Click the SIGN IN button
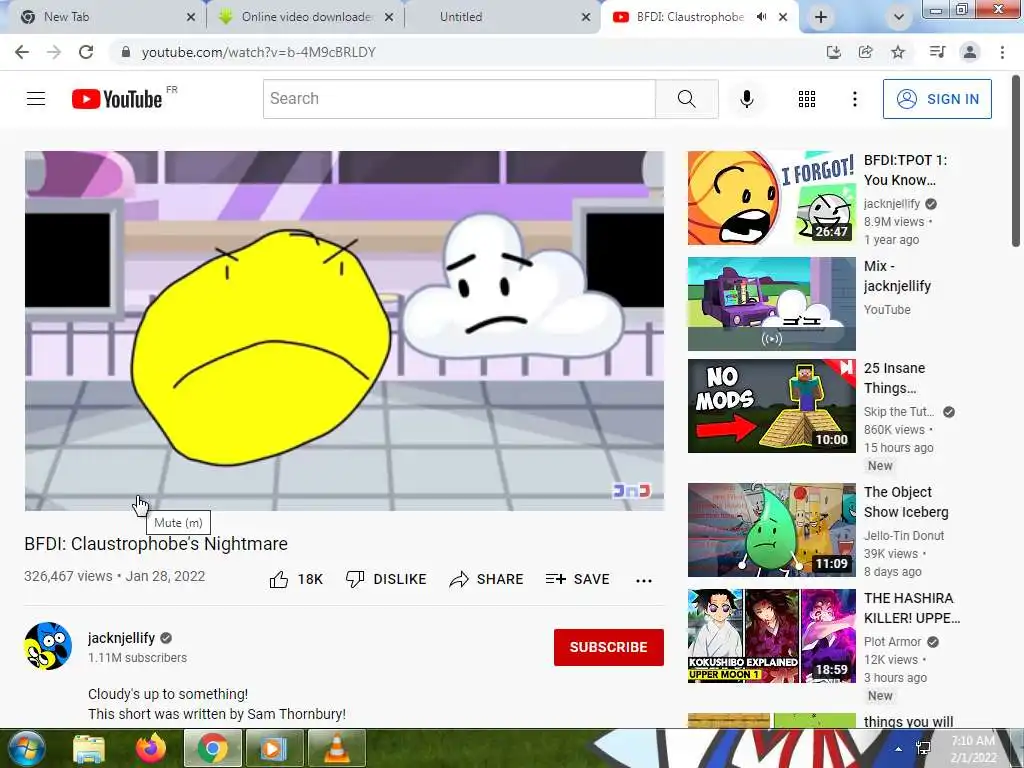Image resolution: width=1024 pixels, height=768 pixels. (x=936, y=99)
